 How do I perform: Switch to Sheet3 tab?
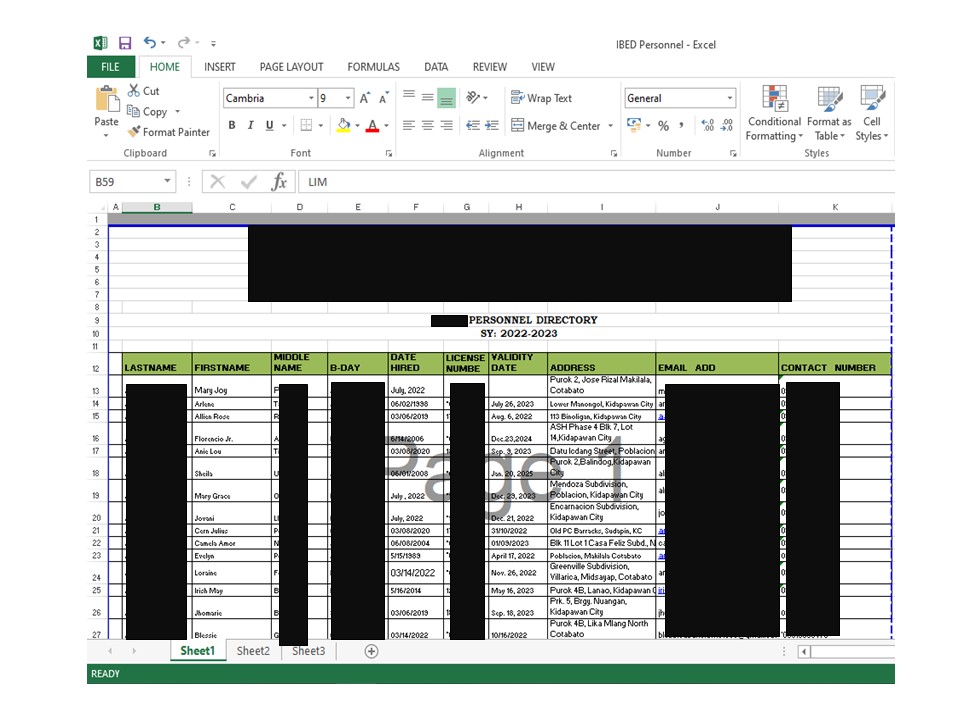[x=309, y=651]
